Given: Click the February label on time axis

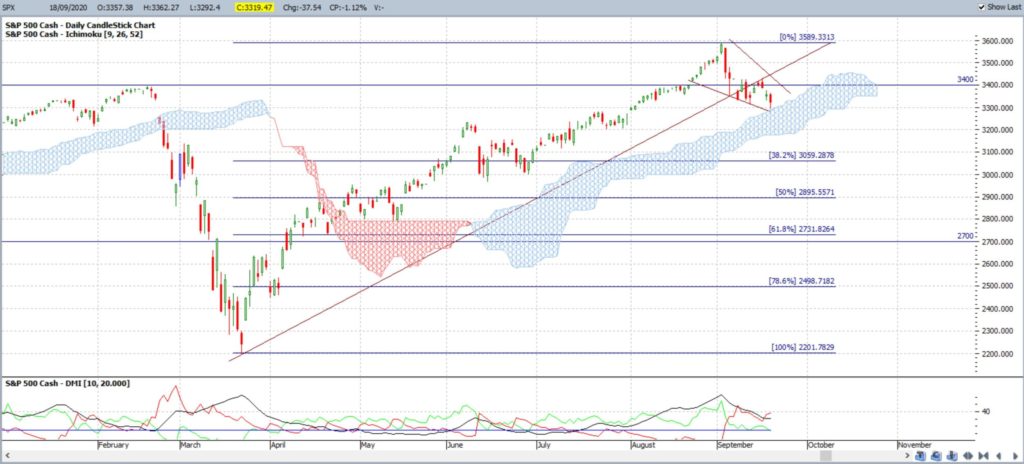Looking at the screenshot, I should (113, 445).
